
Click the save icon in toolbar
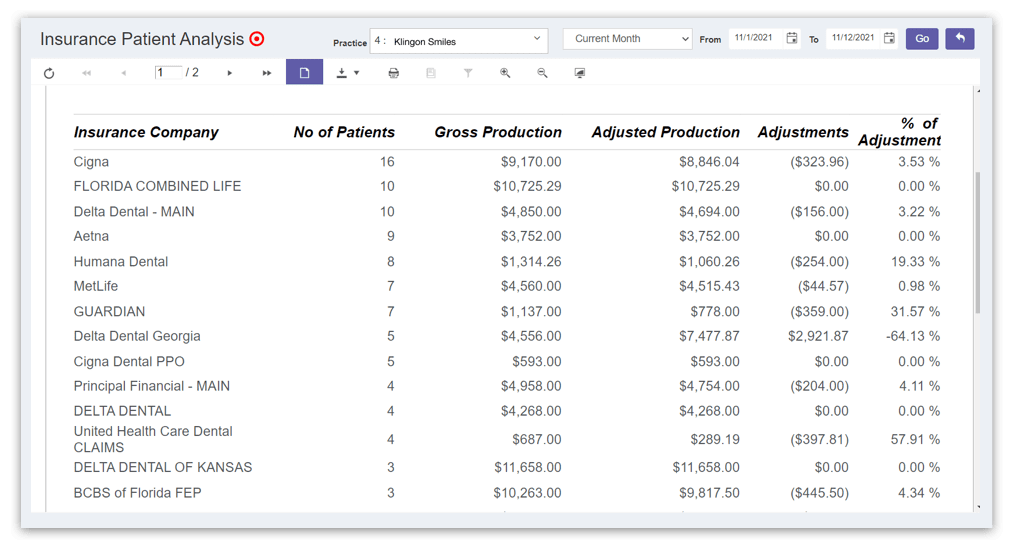pos(430,73)
